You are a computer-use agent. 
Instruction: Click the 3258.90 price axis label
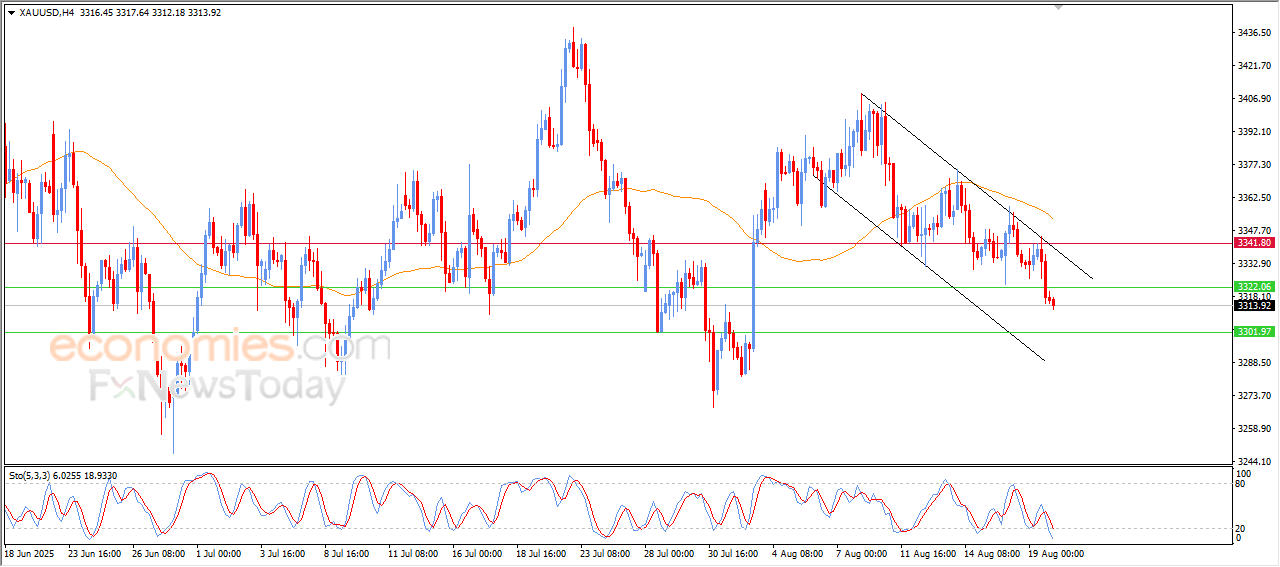point(1254,429)
